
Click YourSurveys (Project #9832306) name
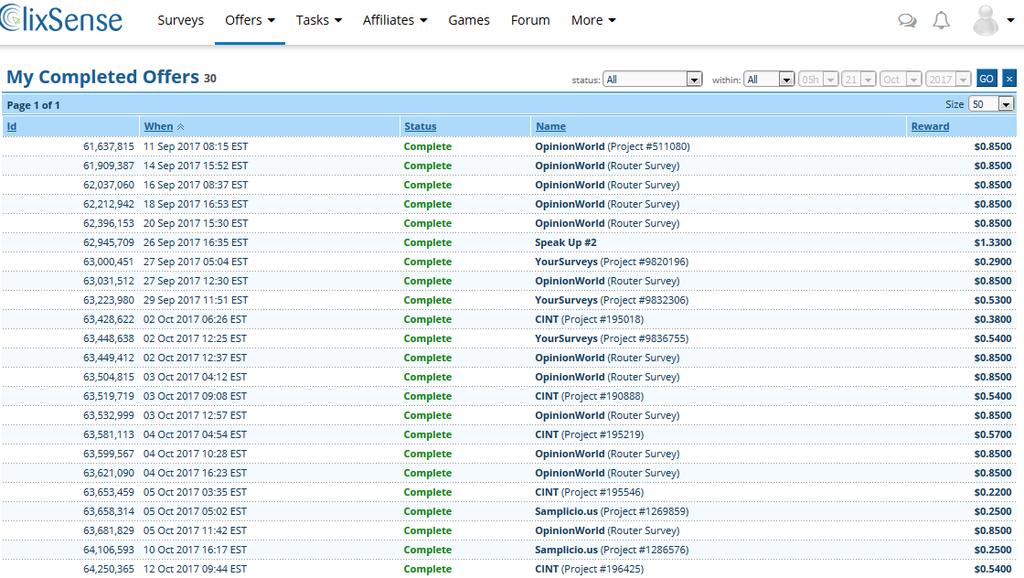[611, 300]
